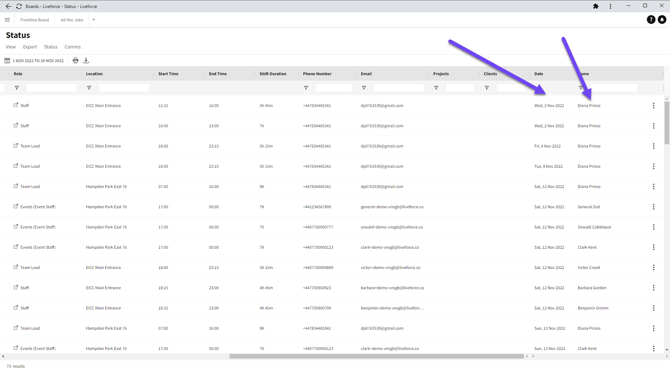Click the Email column filter icon
This screenshot has width=670, height=372.
364,88
